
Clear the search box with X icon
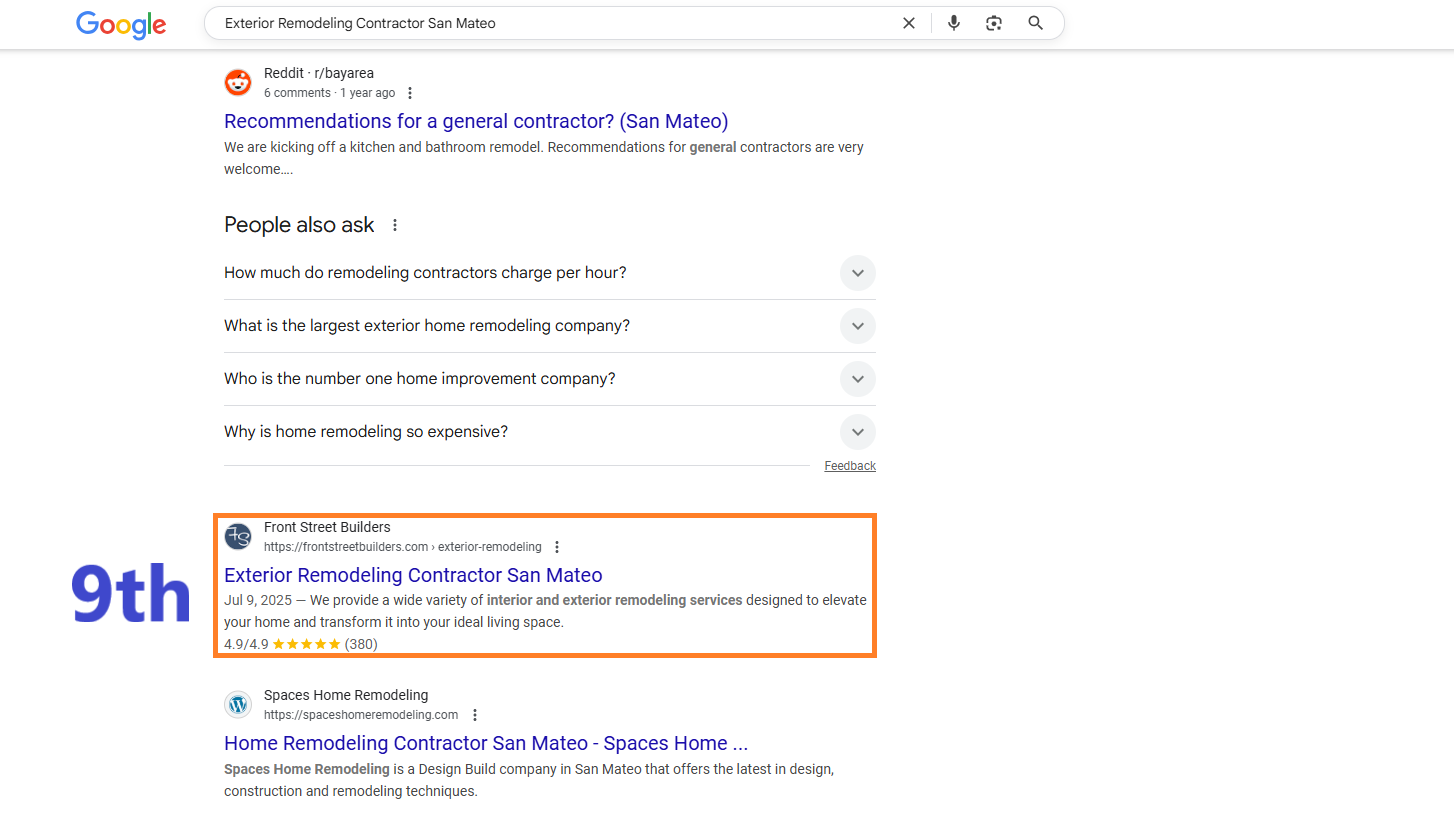[909, 23]
